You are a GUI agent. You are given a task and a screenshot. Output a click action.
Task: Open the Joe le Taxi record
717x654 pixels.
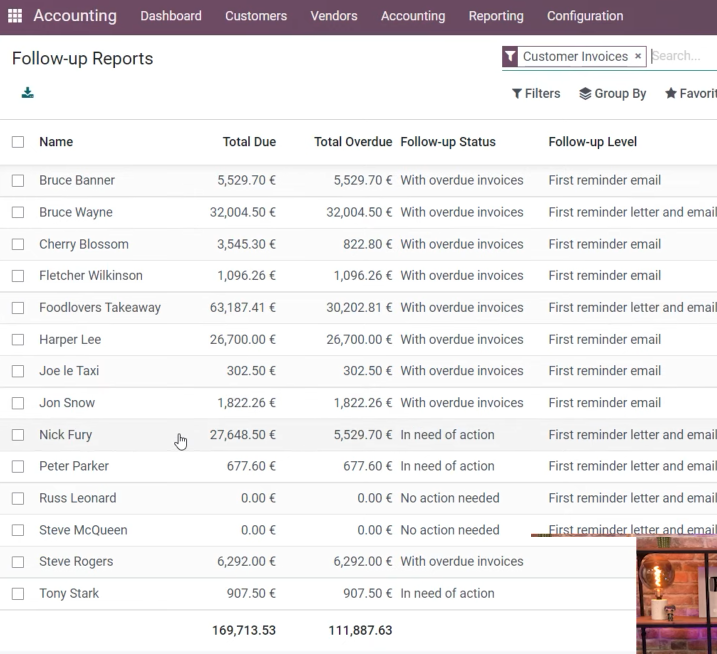pyautogui.click(x=69, y=371)
